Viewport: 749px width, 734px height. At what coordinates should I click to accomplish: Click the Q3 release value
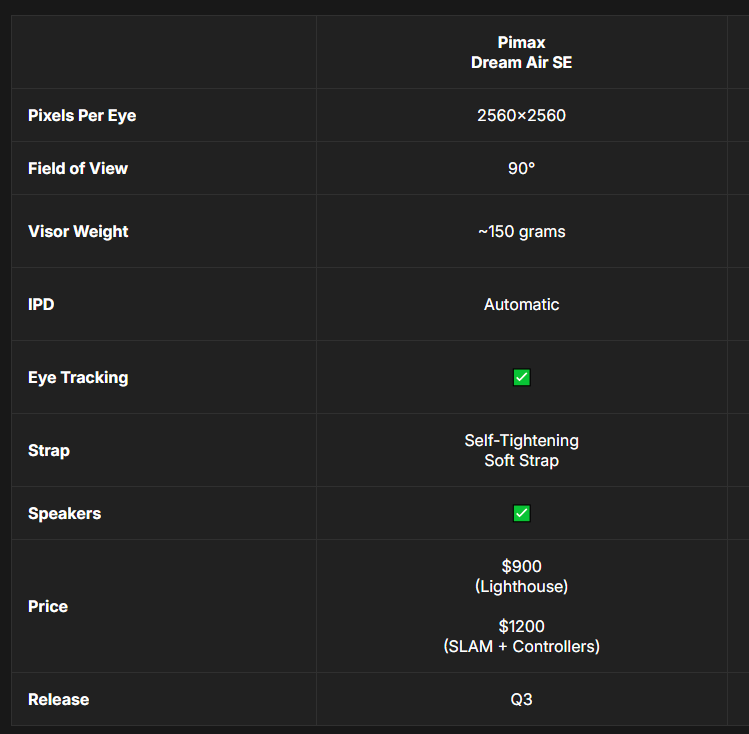(x=521, y=700)
